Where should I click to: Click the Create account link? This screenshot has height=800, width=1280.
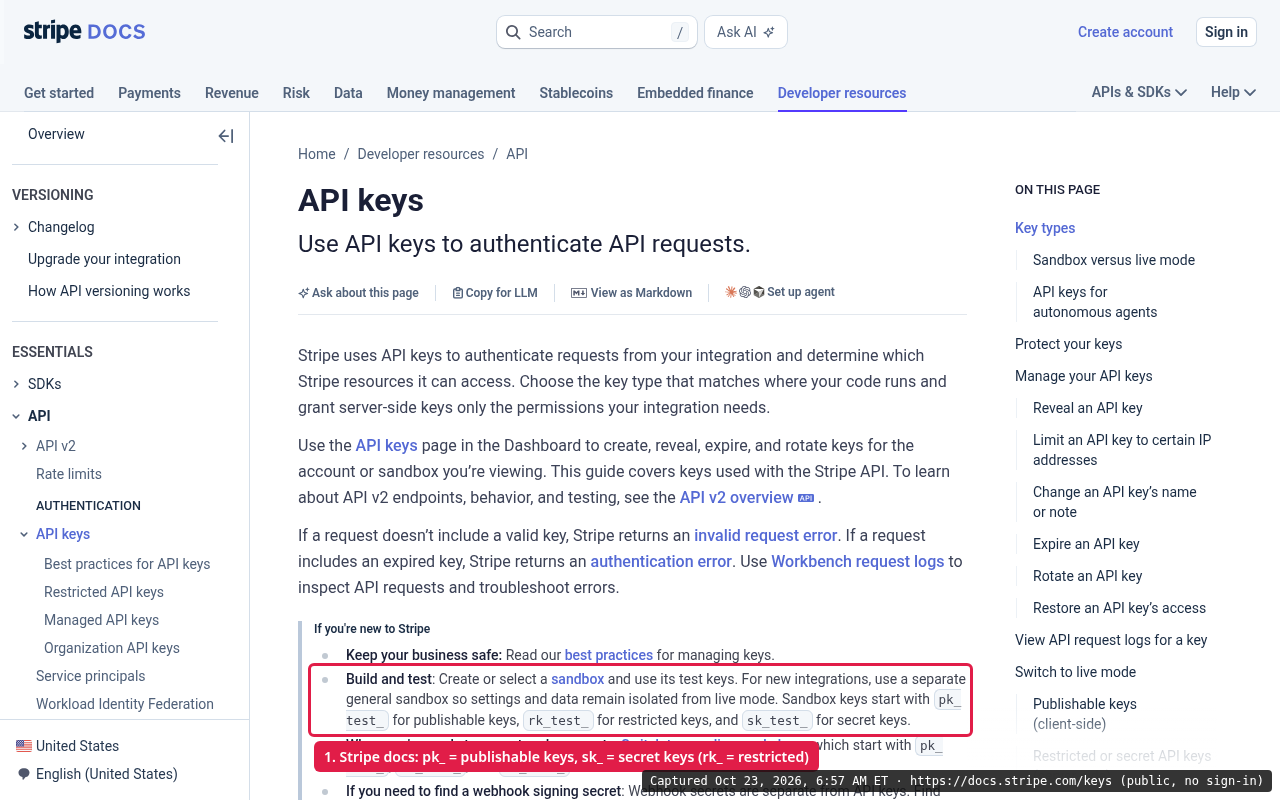click(1125, 32)
